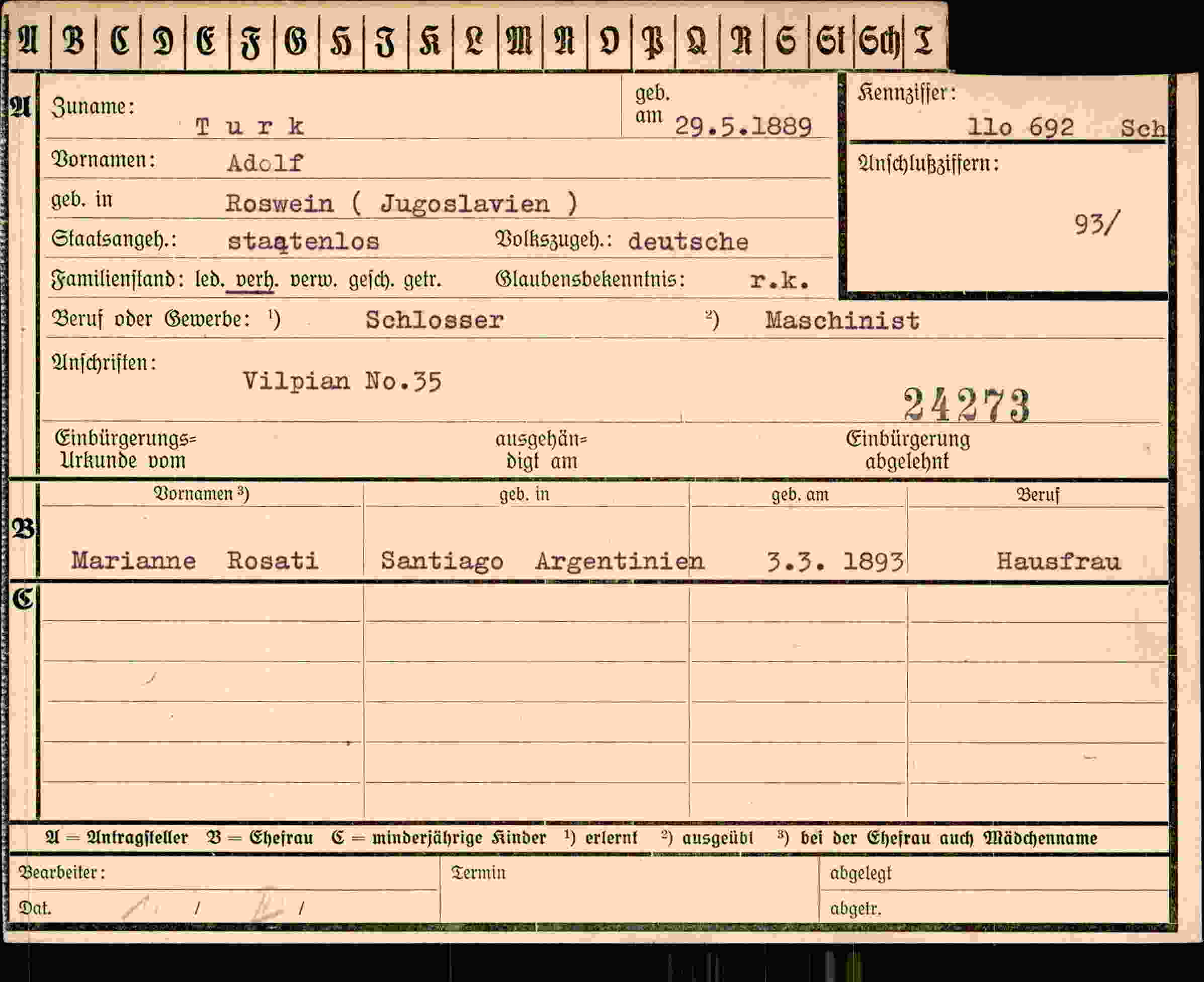This screenshot has height=982, width=1204.
Task: Select index tab letter P
Action: 653,41
